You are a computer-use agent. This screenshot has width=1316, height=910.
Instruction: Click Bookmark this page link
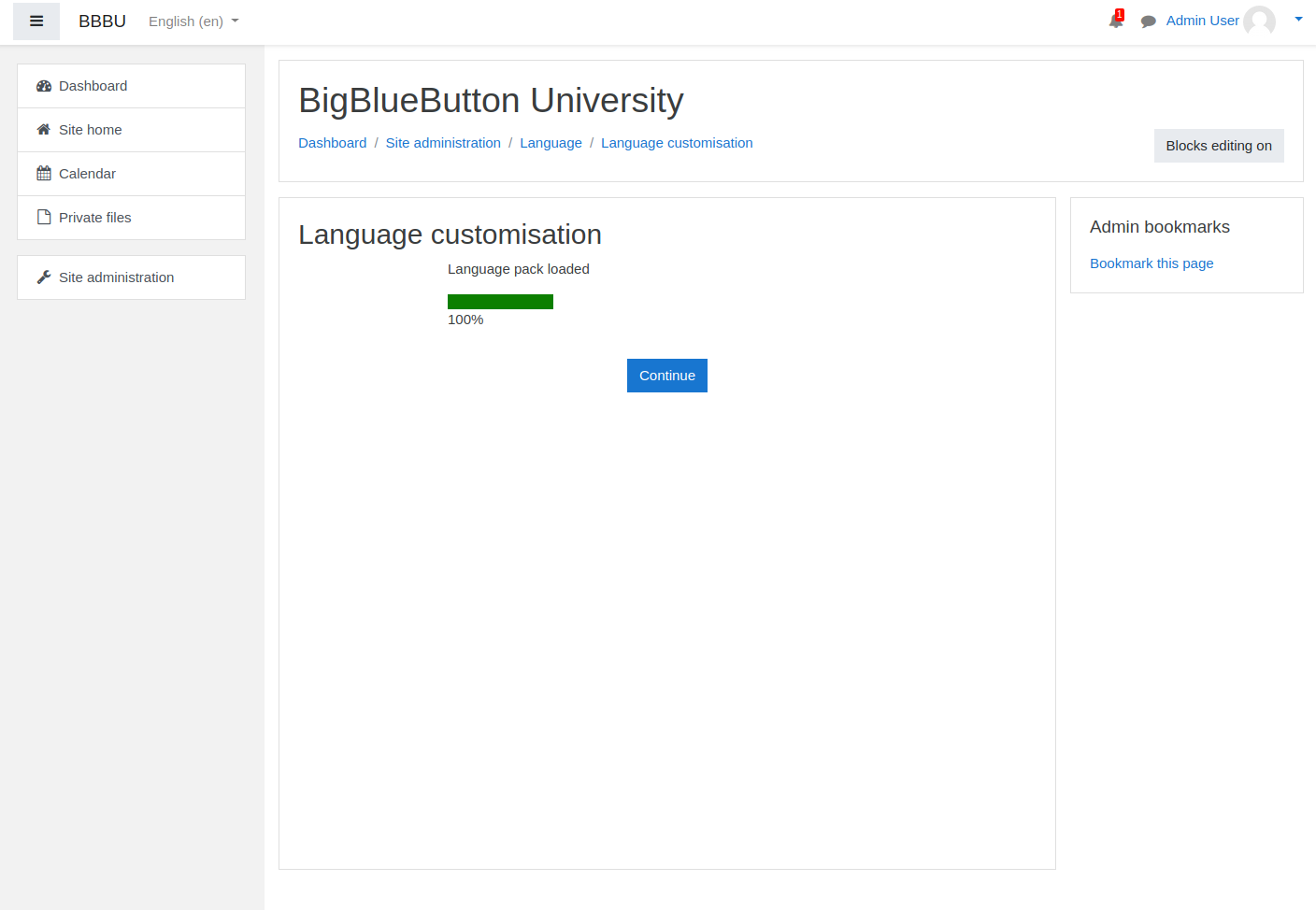pyautogui.click(x=1151, y=263)
